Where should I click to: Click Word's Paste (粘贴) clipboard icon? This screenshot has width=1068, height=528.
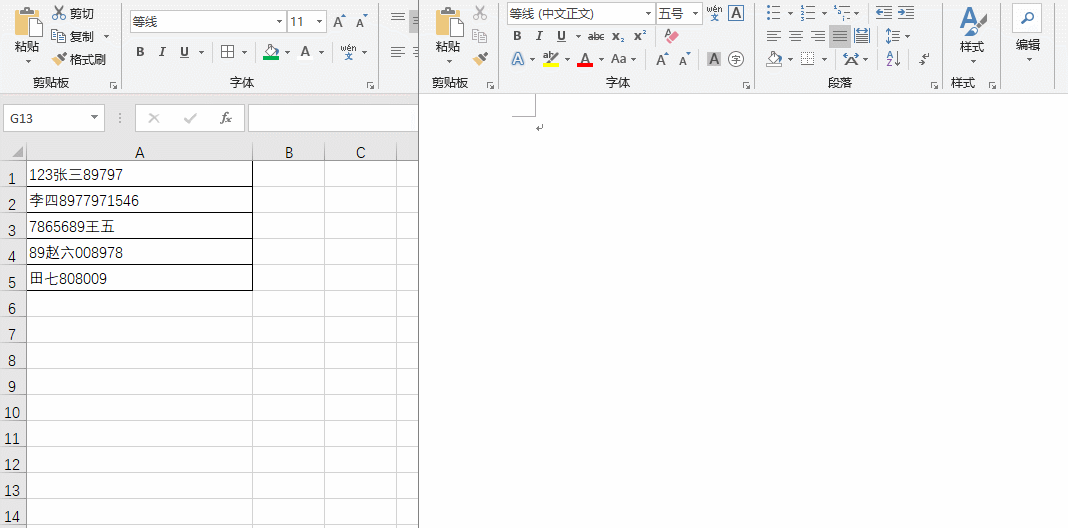(448, 22)
